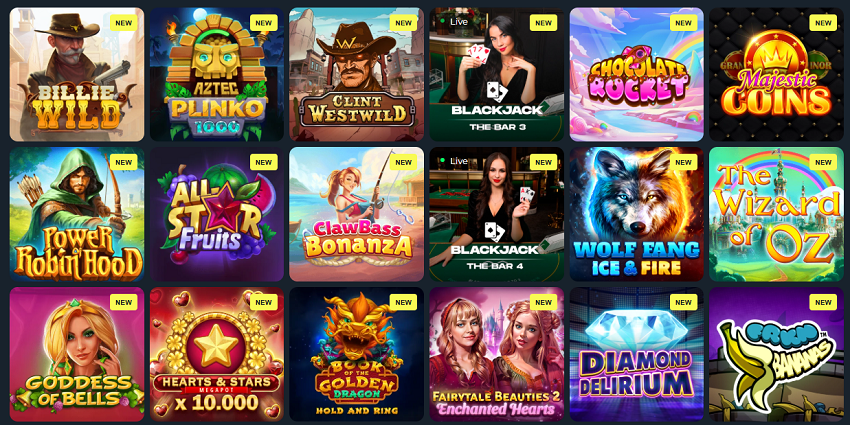Open the Chocolate Rocket game tile
The height and width of the screenshot is (425, 850).
pos(636,74)
